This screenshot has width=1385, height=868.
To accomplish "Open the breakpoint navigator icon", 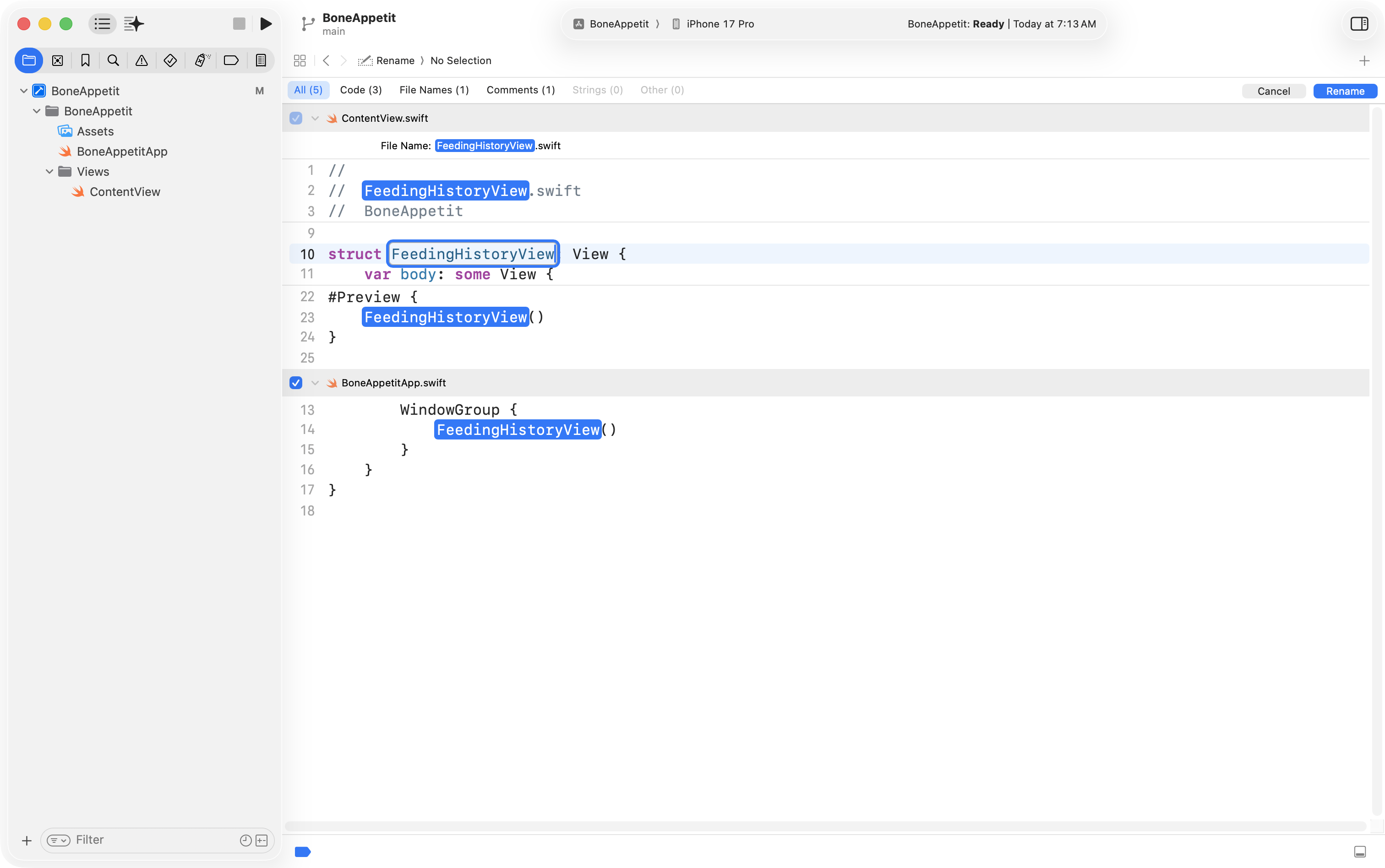I will tap(231, 60).
